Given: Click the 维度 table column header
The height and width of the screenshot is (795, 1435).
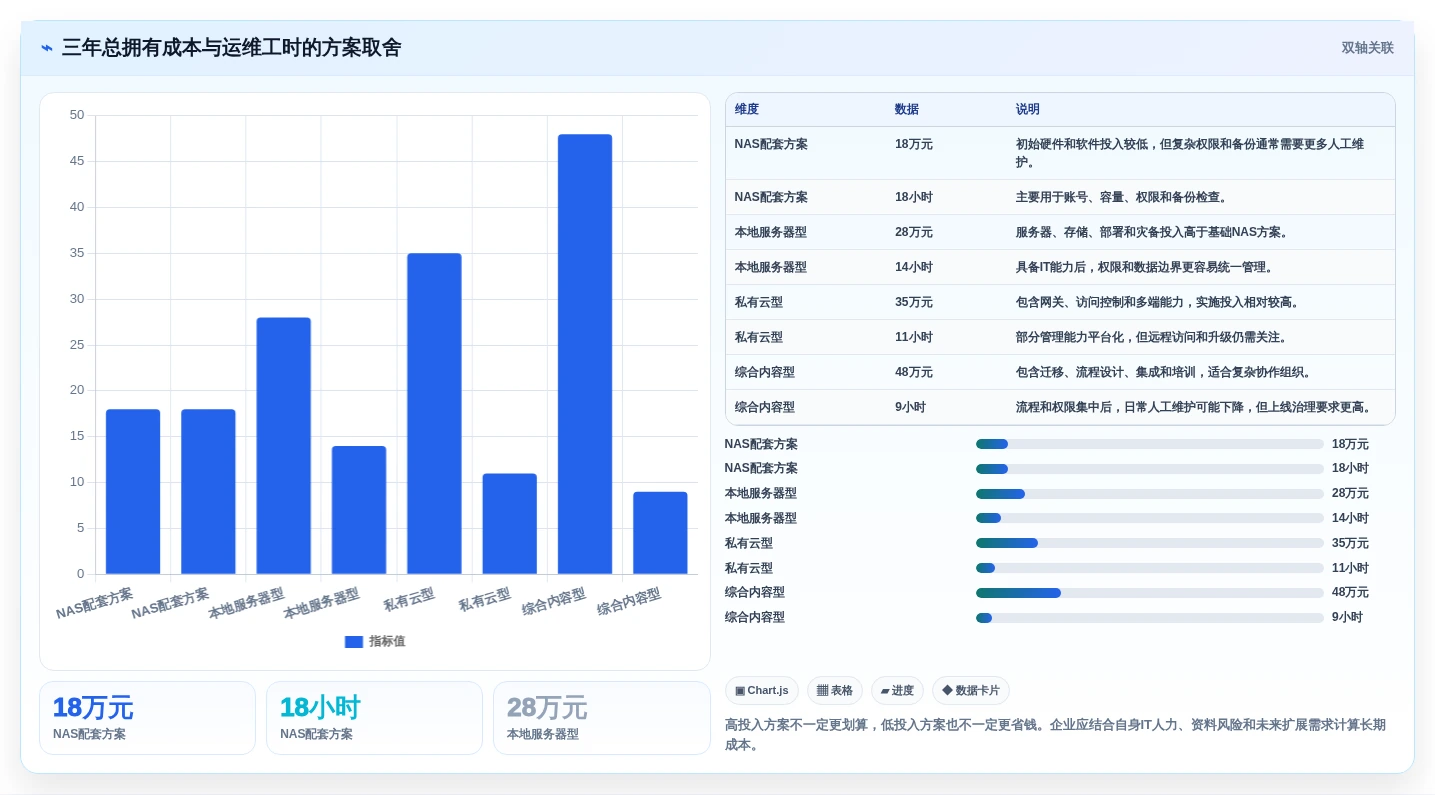Looking at the screenshot, I should click(x=747, y=110).
